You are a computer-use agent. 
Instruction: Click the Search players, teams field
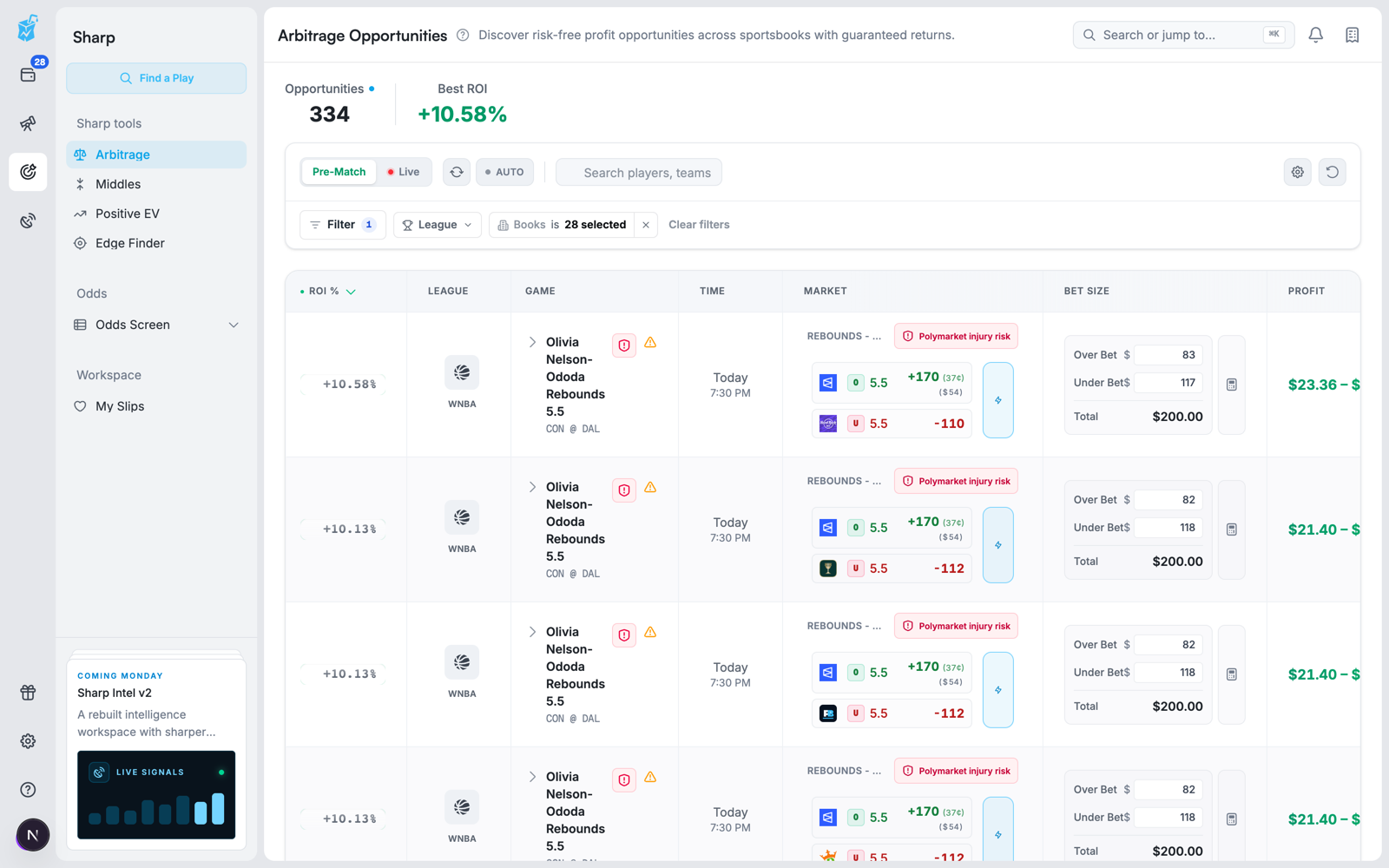point(639,173)
